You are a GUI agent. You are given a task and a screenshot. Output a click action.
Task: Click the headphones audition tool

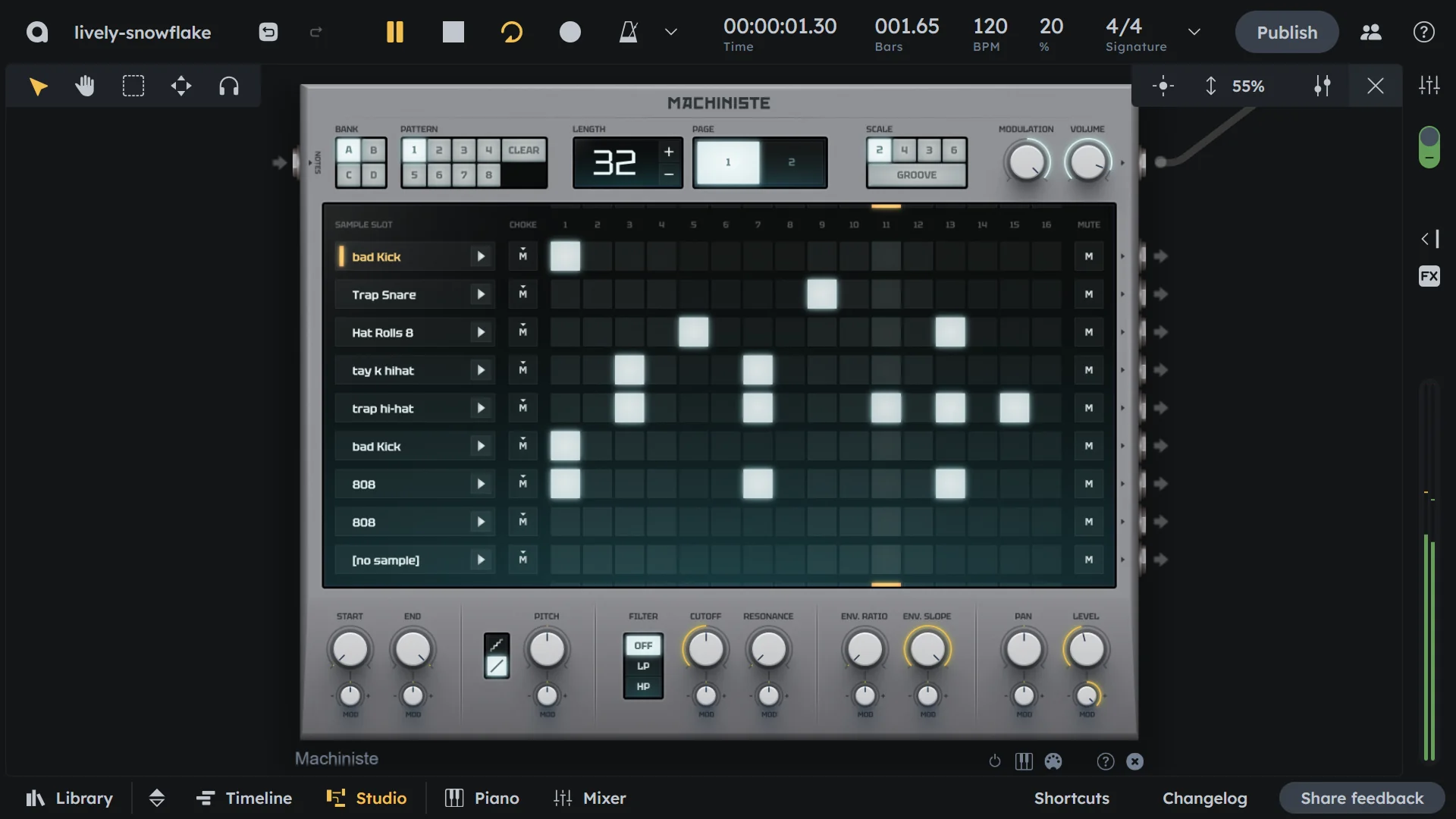click(228, 86)
